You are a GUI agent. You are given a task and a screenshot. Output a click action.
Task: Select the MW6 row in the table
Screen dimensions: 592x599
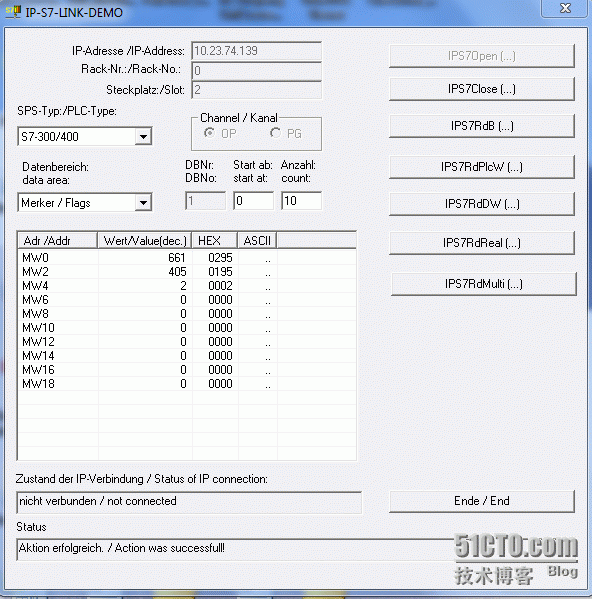187,300
